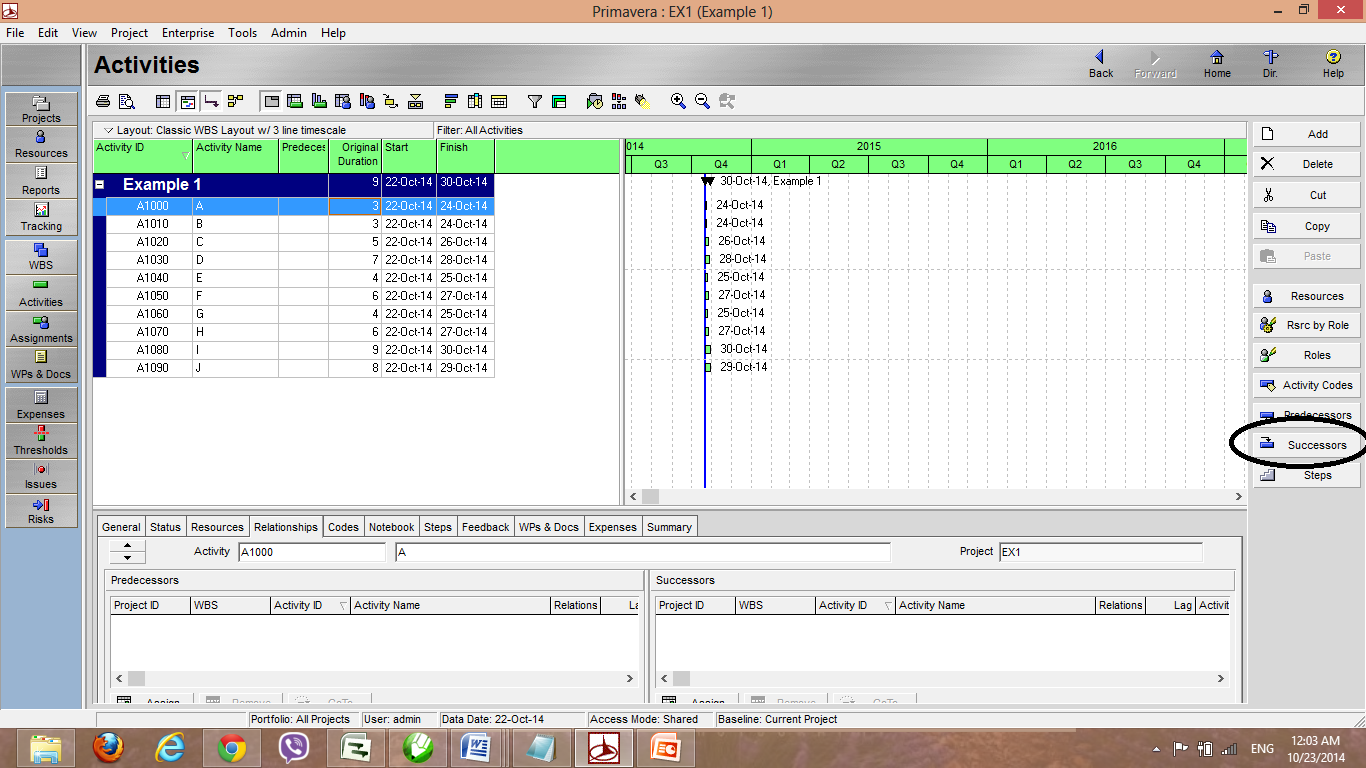Screen dimensions: 1366x768
Task: Click the Activity ID field showing A1000
Action: click(312, 552)
